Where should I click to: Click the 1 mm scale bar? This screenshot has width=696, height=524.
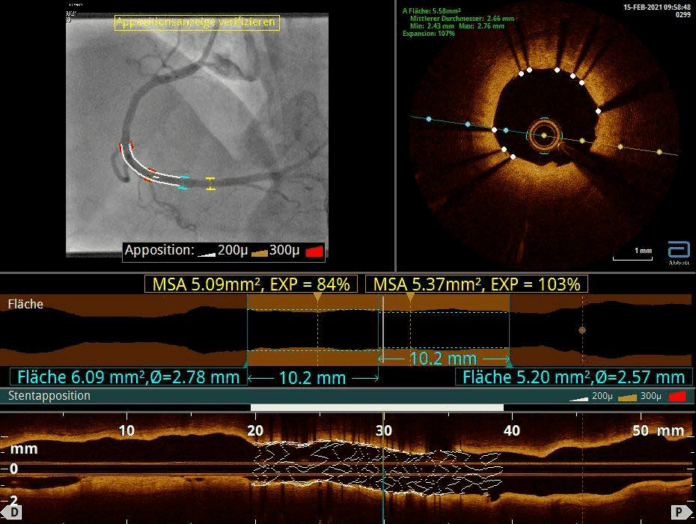tap(633, 254)
